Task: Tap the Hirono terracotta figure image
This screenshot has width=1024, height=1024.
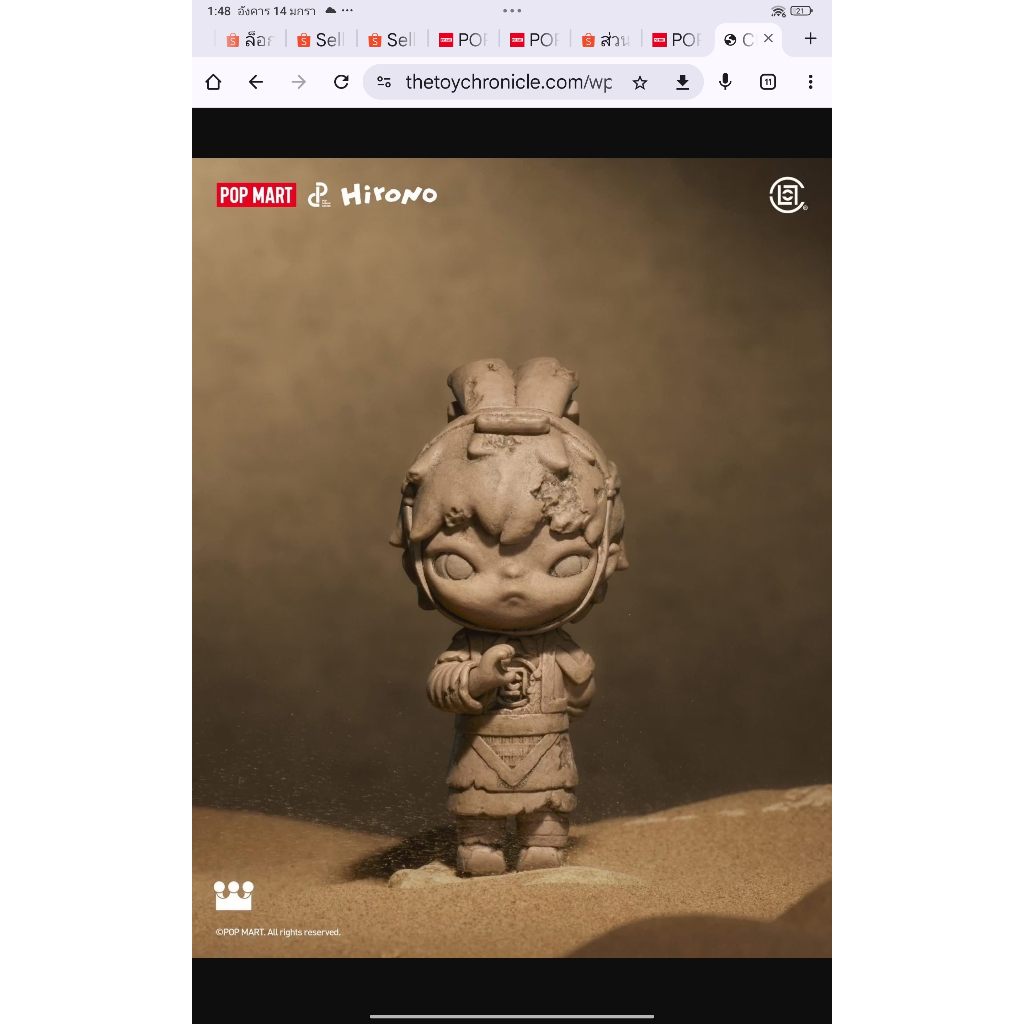Action: [512, 558]
